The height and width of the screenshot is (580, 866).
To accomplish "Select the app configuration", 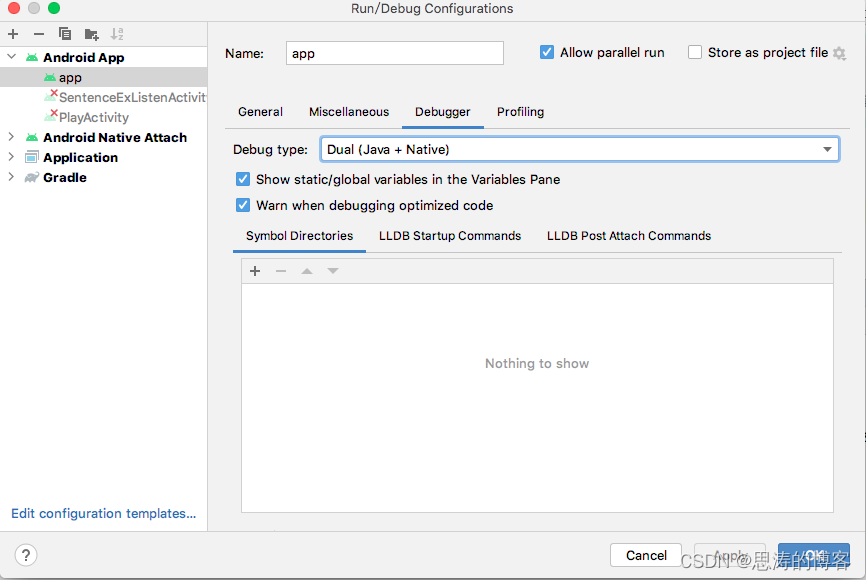I will (104, 77).
